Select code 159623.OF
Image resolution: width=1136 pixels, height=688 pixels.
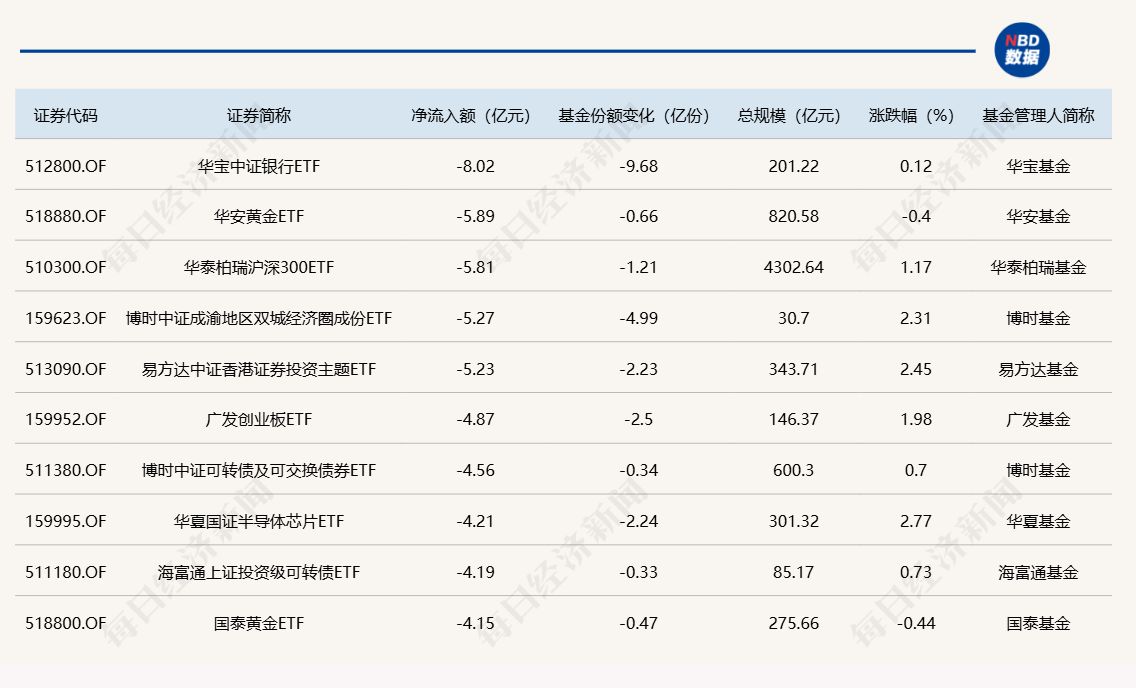pyautogui.click(x=66, y=318)
